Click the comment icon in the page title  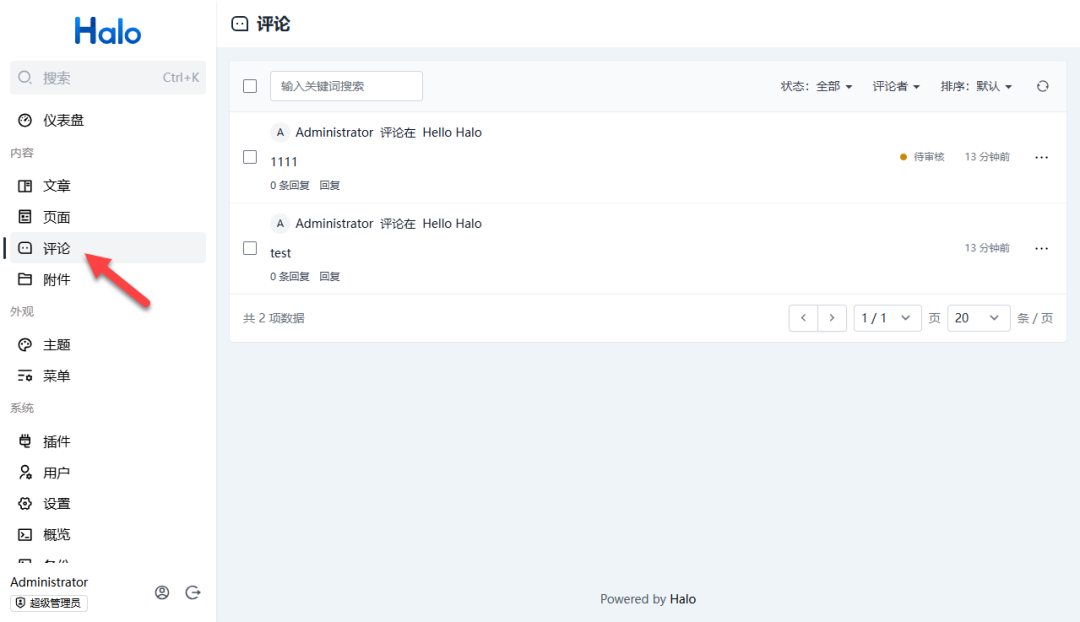240,24
